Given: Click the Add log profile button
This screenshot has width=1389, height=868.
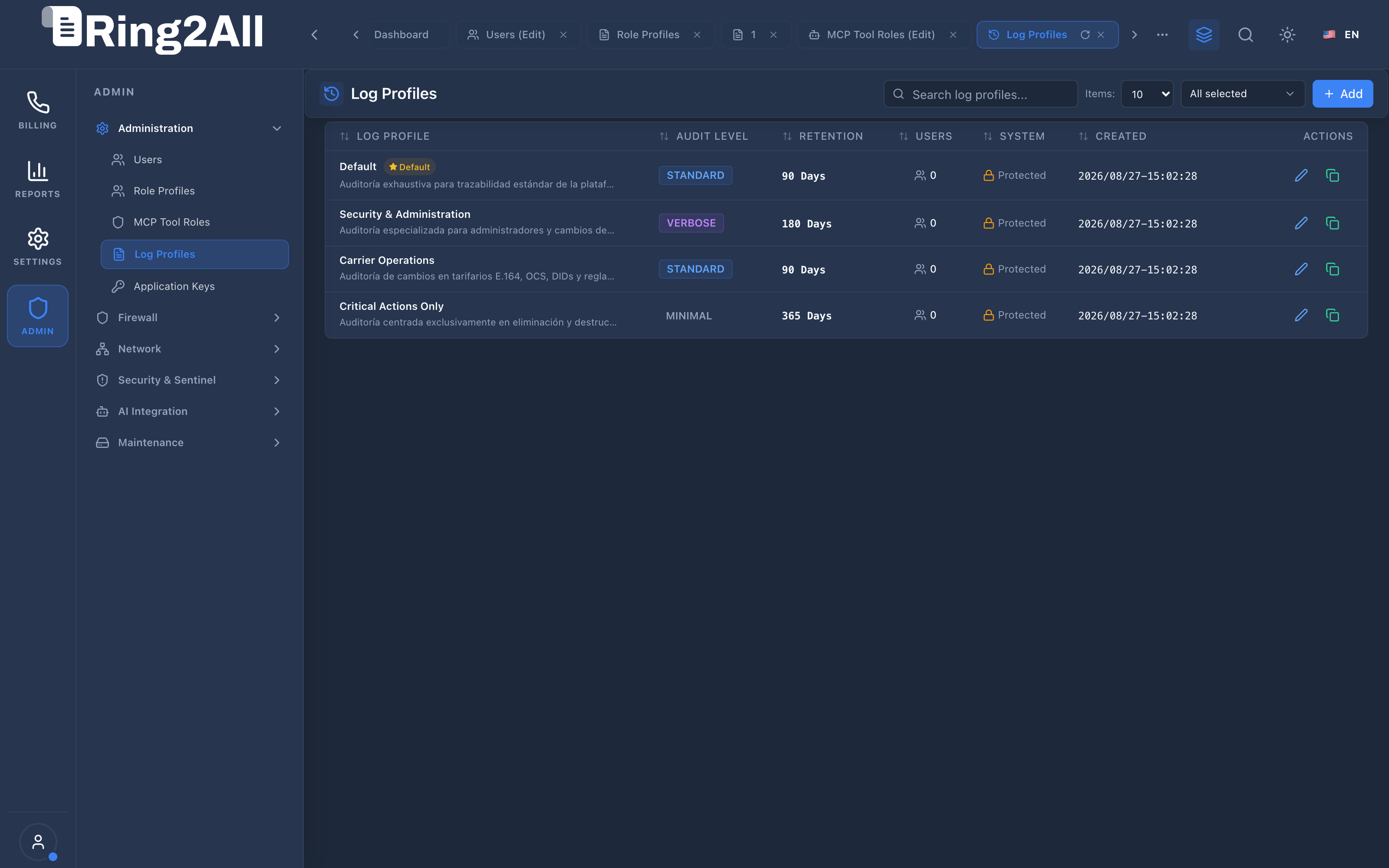Looking at the screenshot, I should point(1343,94).
